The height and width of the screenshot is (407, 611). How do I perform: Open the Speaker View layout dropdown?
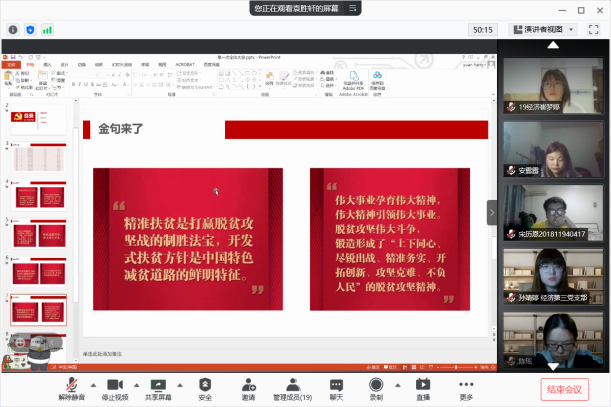pos(543,30)
